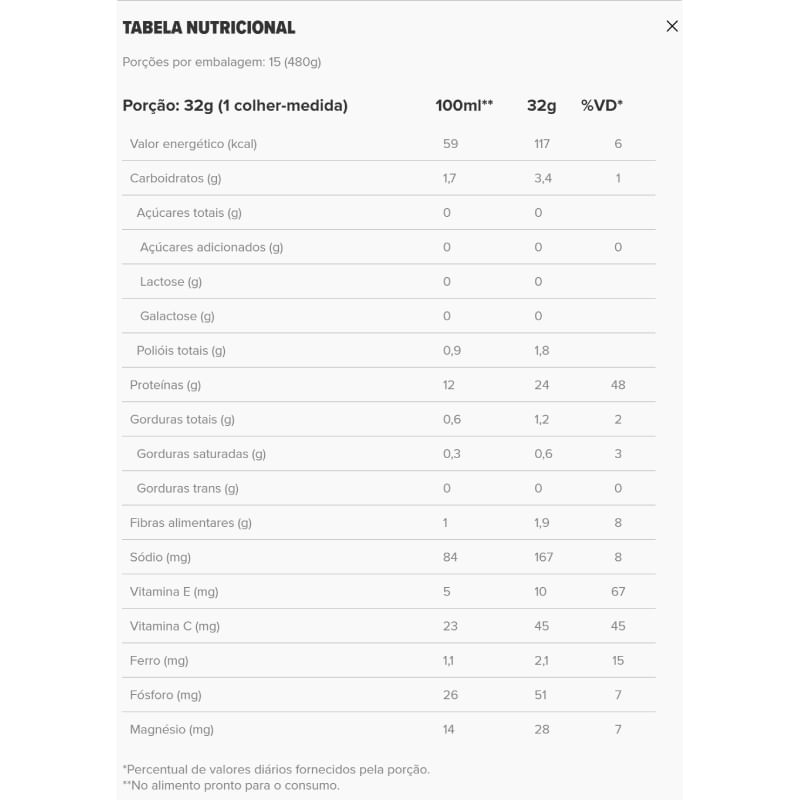Click the Polióis totais (g) label

click(x=181, y=351)
